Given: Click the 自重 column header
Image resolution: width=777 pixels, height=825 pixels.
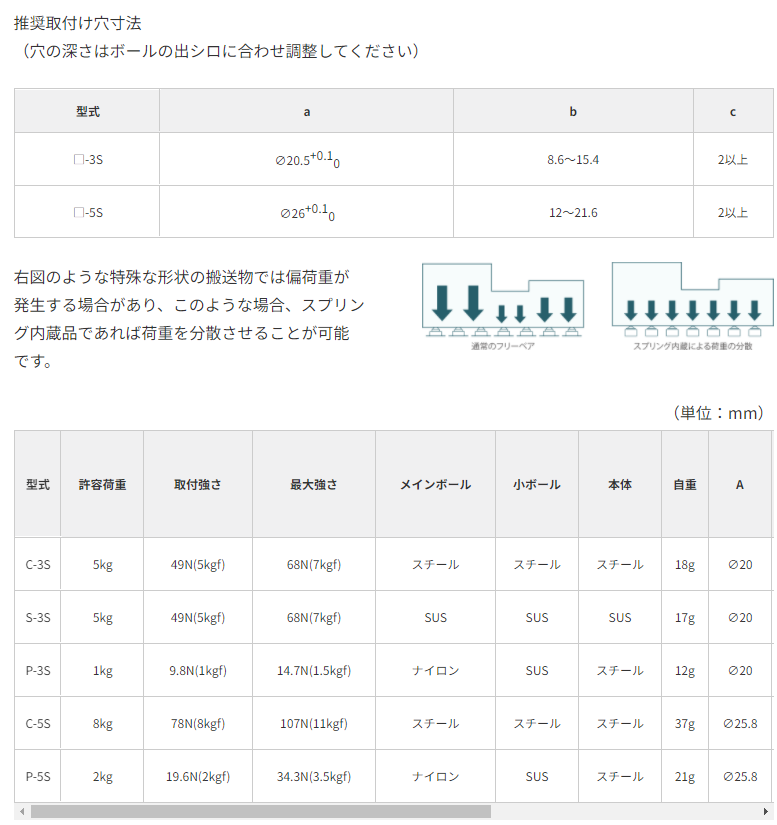Looking at the screenshot, I should [685, 484].
